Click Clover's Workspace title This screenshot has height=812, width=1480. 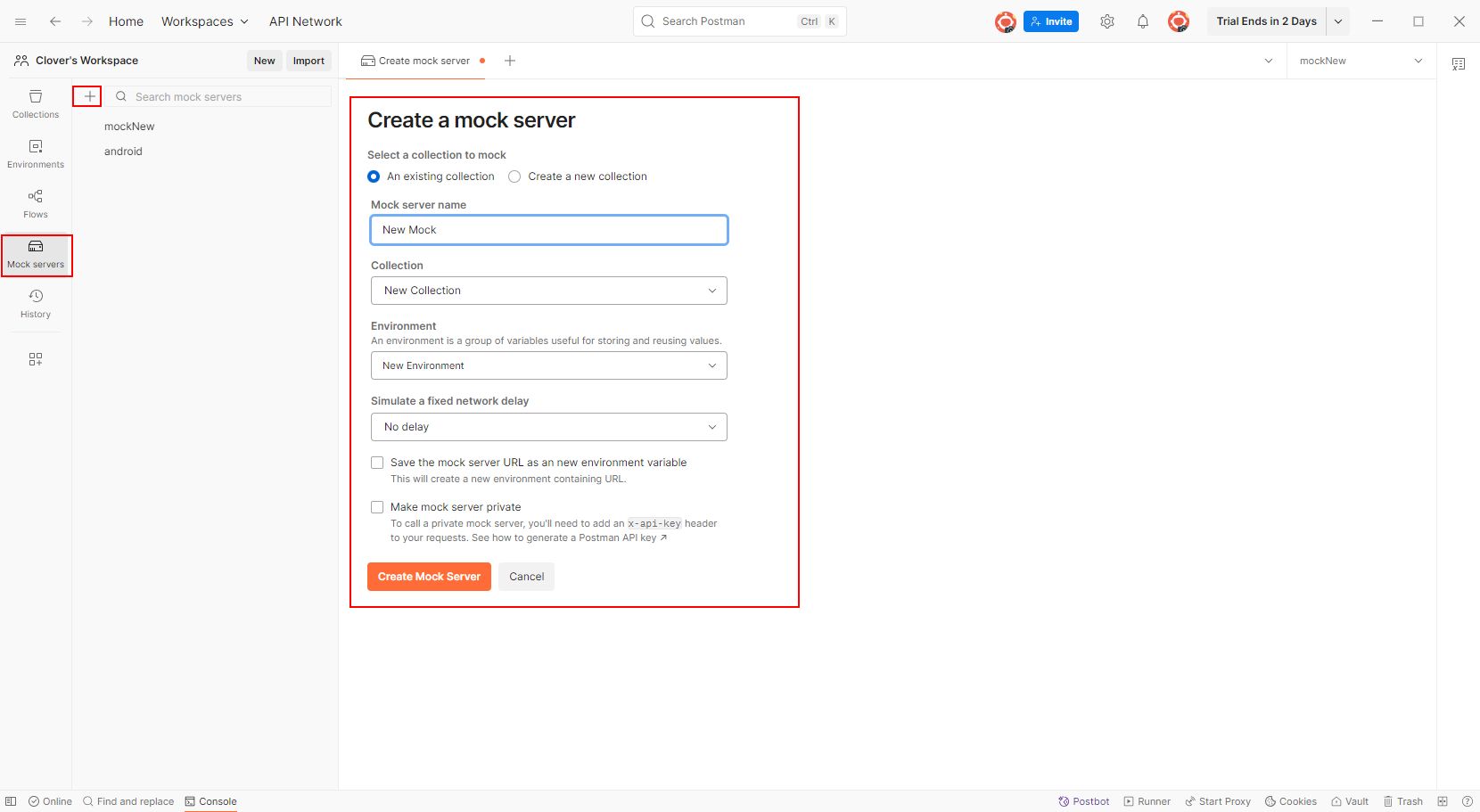point(86,61)
